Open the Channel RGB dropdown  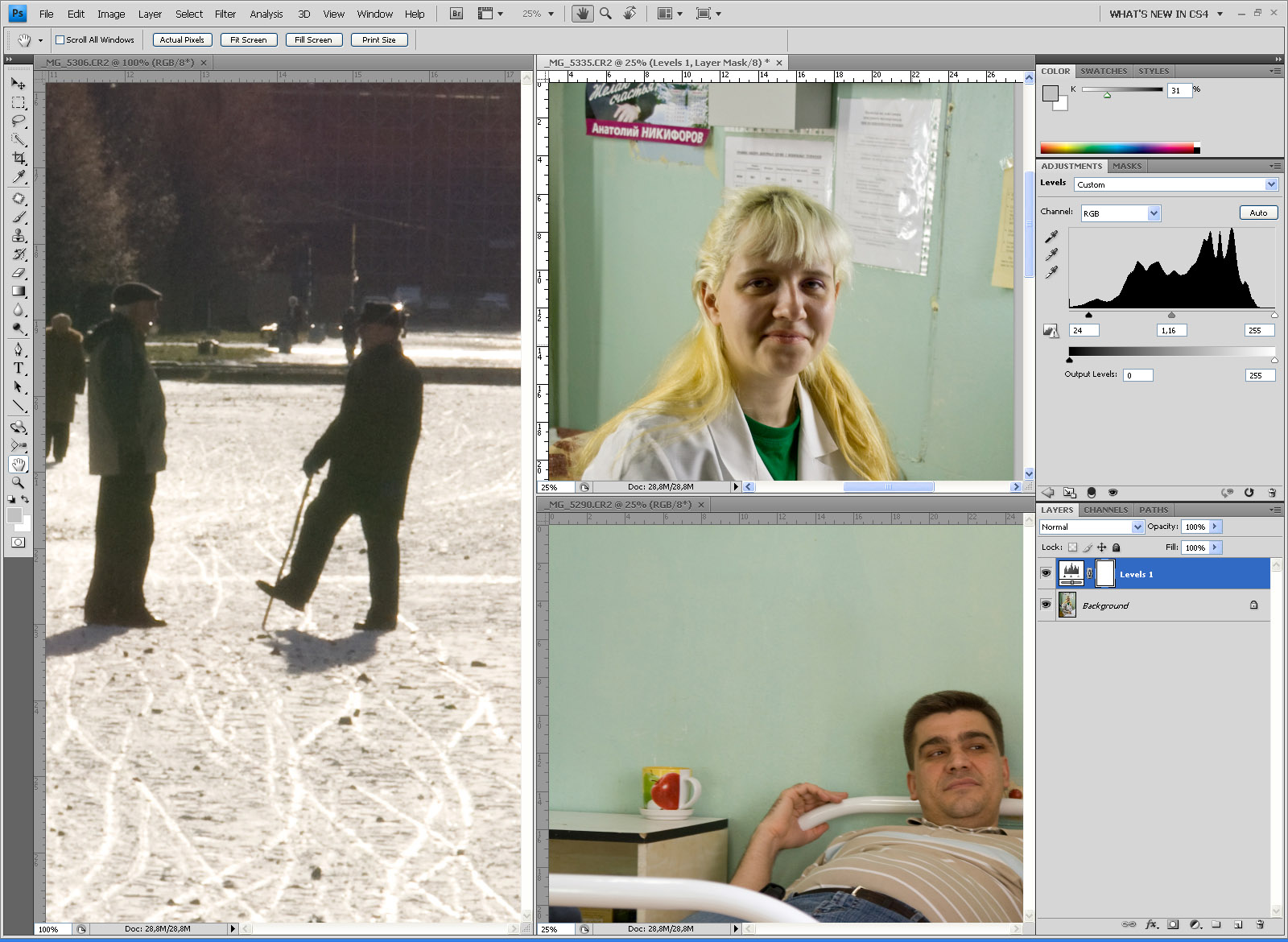pos(1154,213)
